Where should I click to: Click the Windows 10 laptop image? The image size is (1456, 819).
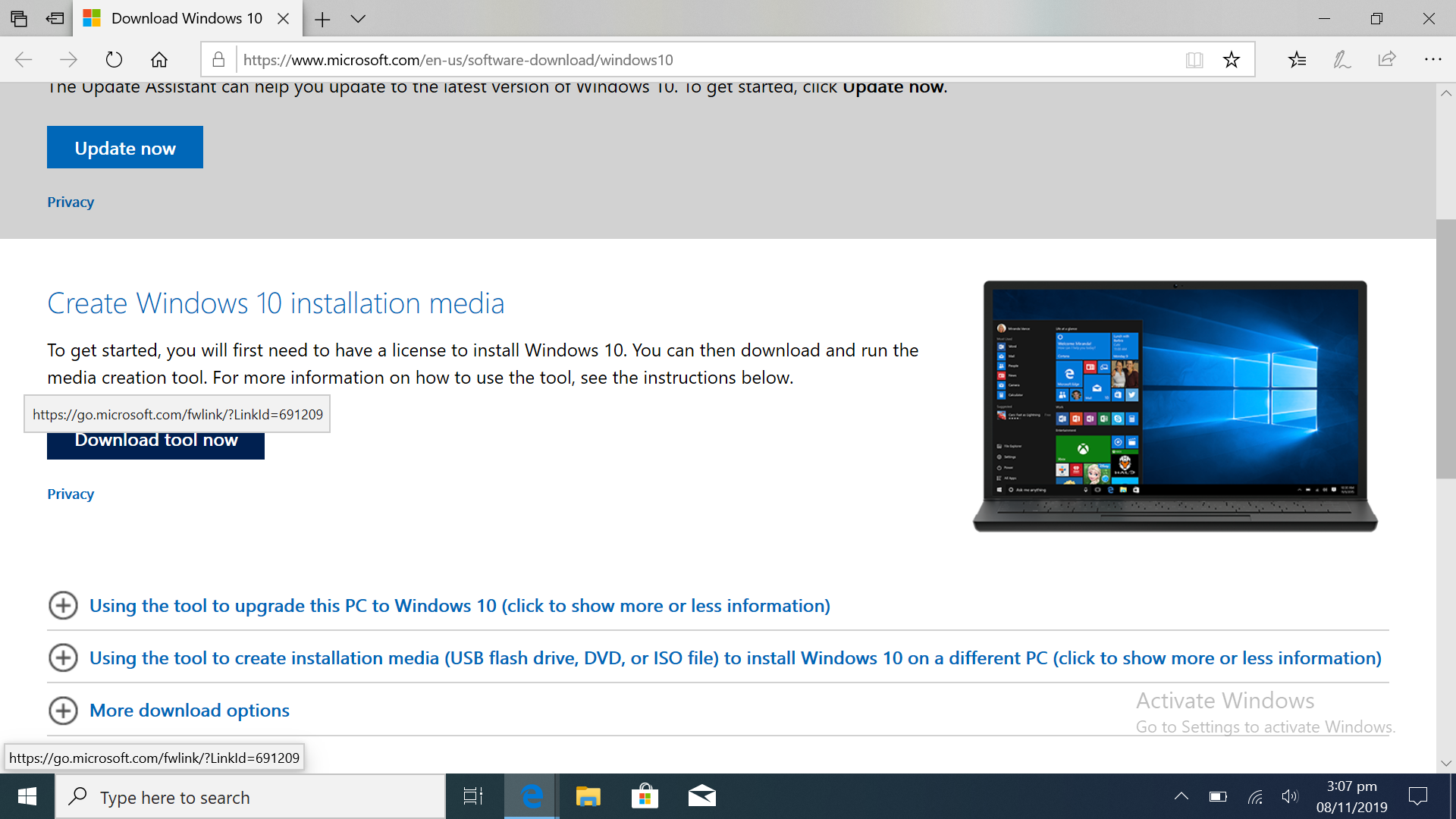(x=1175, y=406)
